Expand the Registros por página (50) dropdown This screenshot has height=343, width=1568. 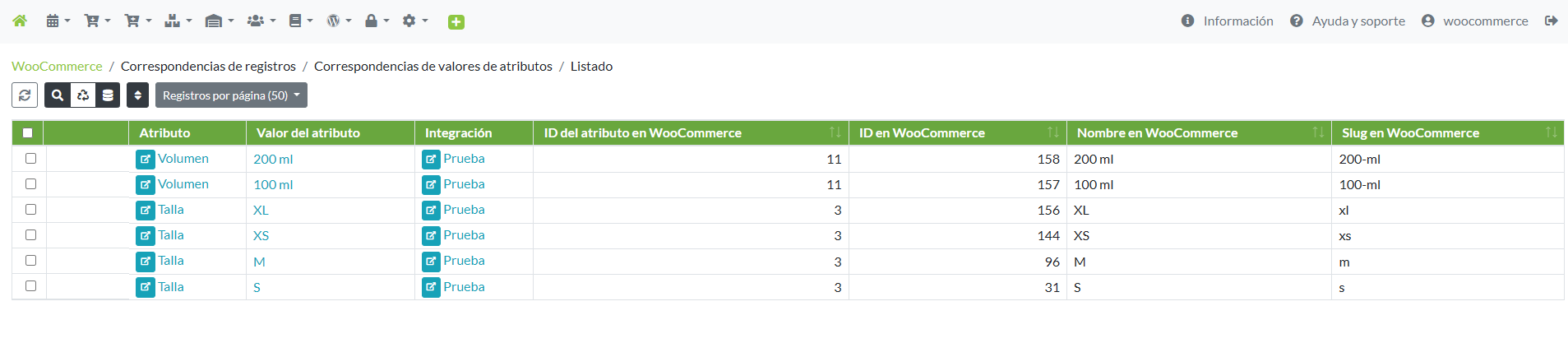click(231, 95)
